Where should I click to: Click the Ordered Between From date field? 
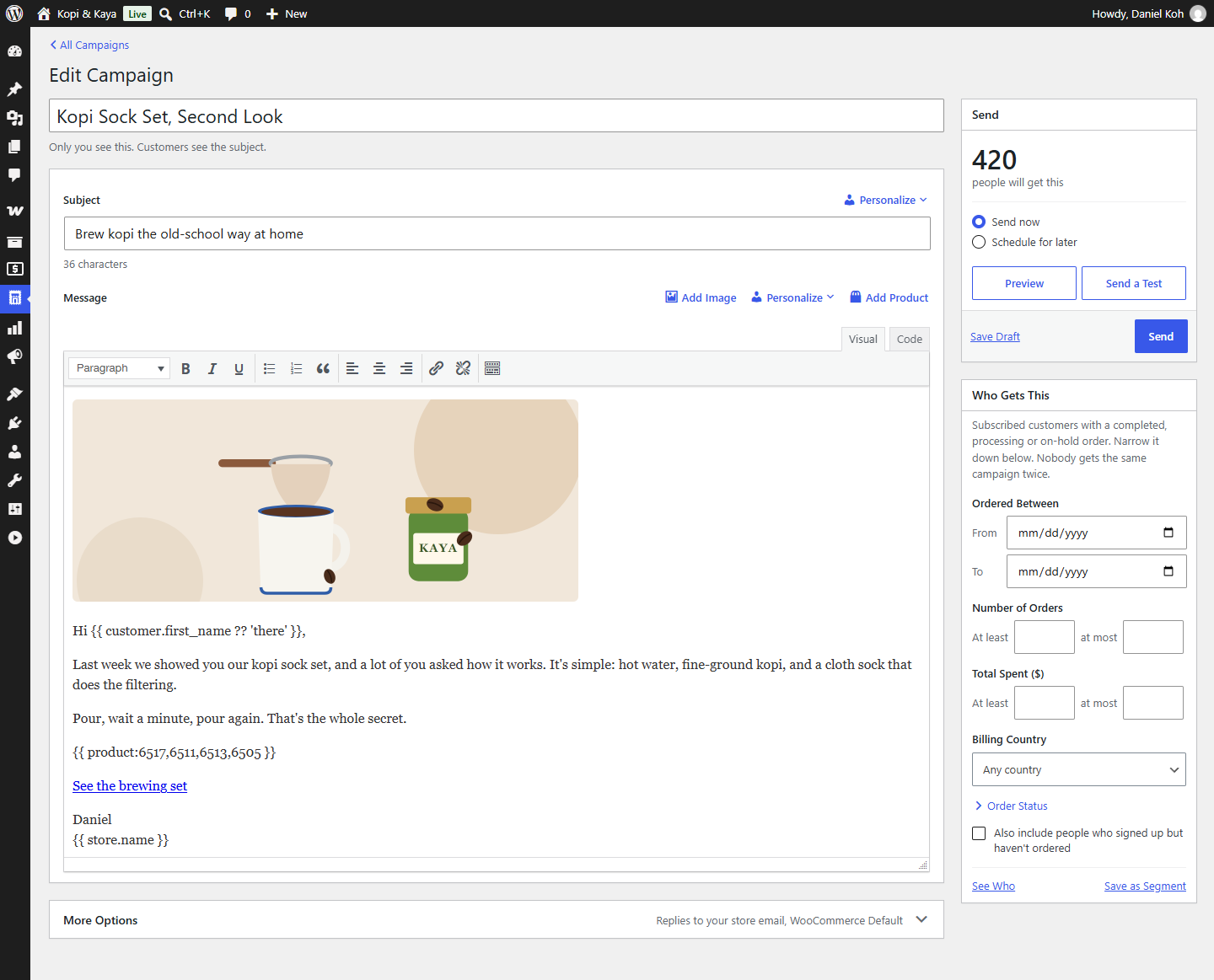pos(1097,533)
